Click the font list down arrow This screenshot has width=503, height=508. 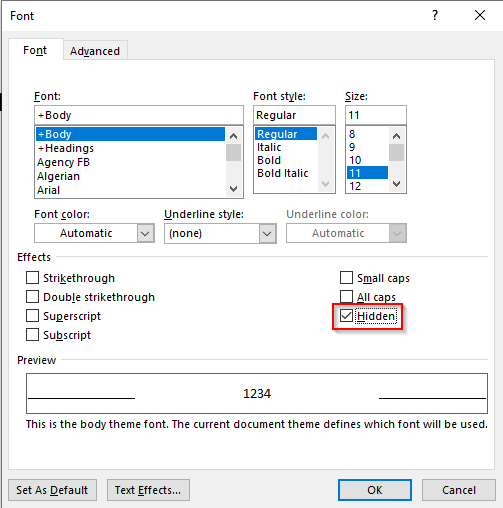[233, 189]
